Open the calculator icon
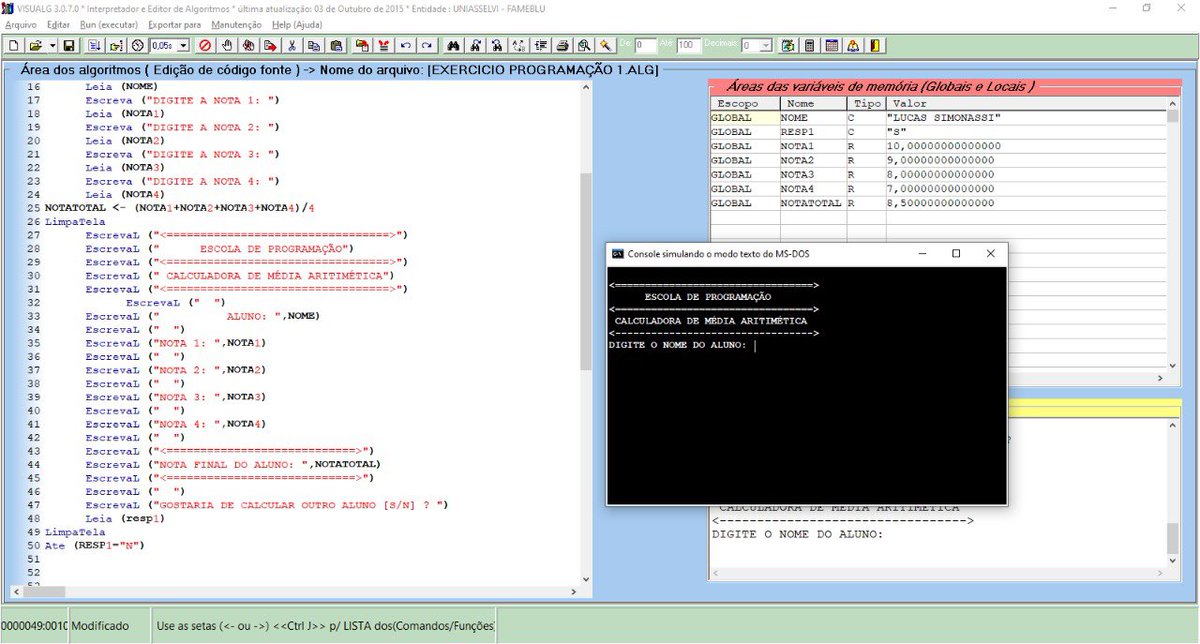 tap(810, 45)
